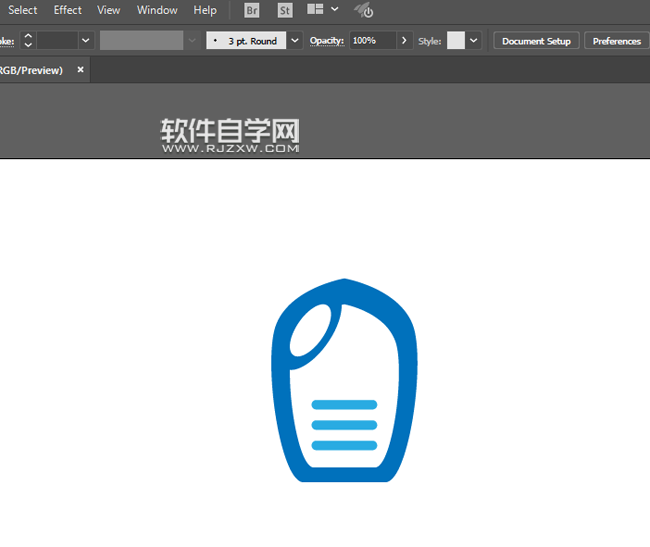Click the Opacity 100% input field

coord(372,41)
